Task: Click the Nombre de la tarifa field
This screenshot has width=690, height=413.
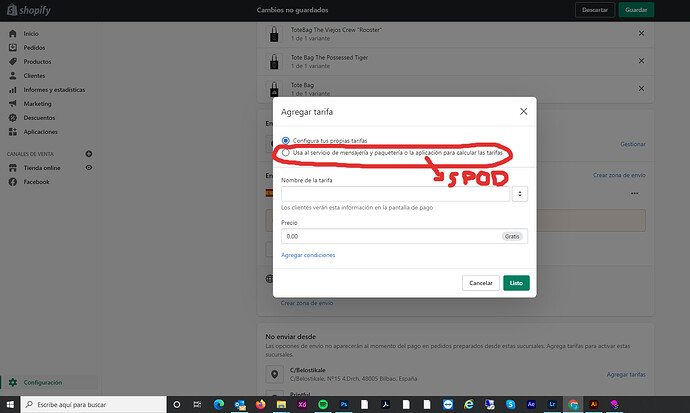Action: pos(395,194)
